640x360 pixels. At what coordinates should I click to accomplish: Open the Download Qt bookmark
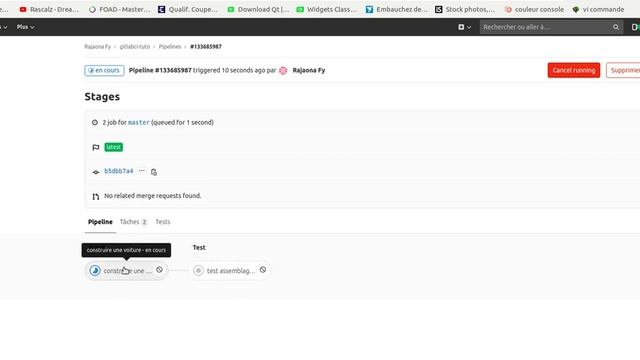(x=258, y=9)
